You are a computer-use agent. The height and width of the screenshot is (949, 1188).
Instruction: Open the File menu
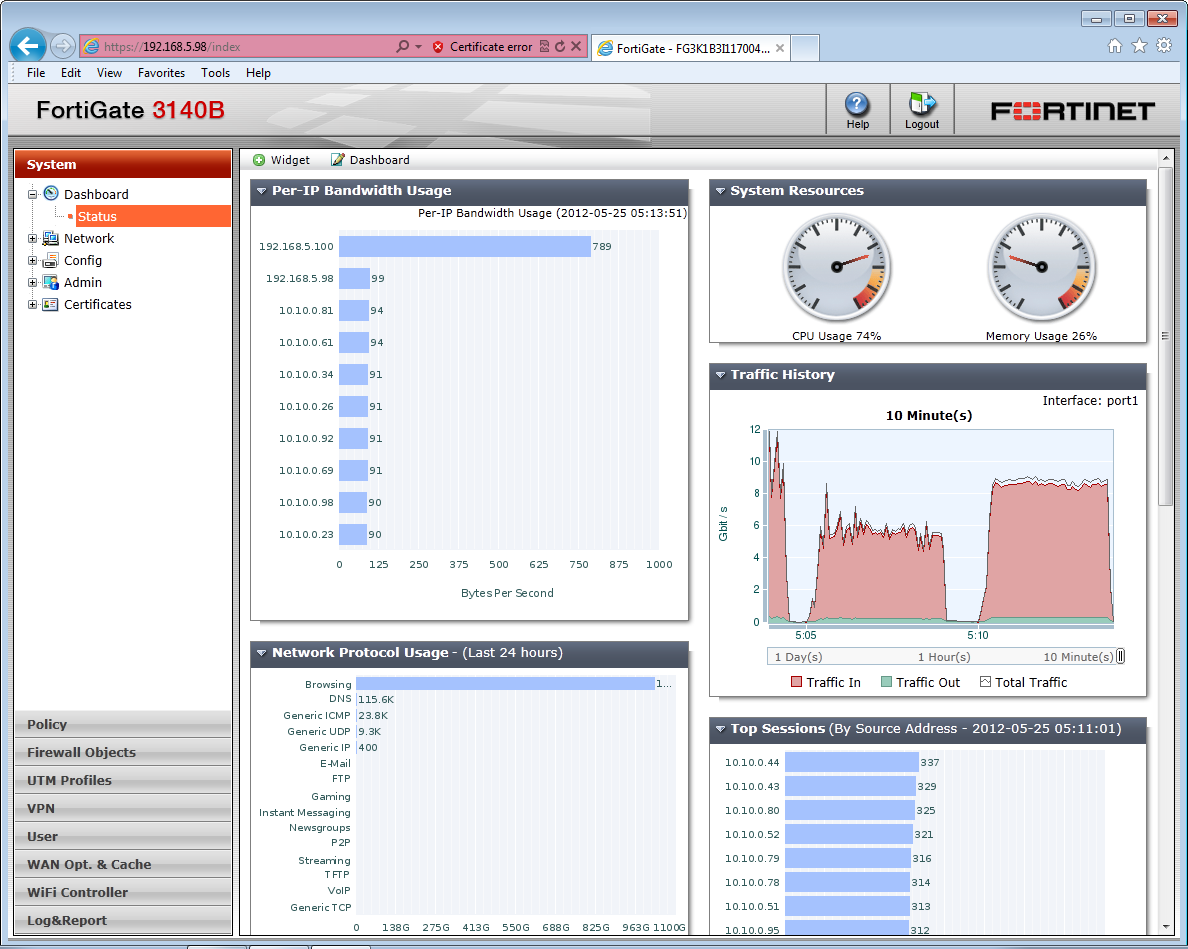click(x=36, y=73)
